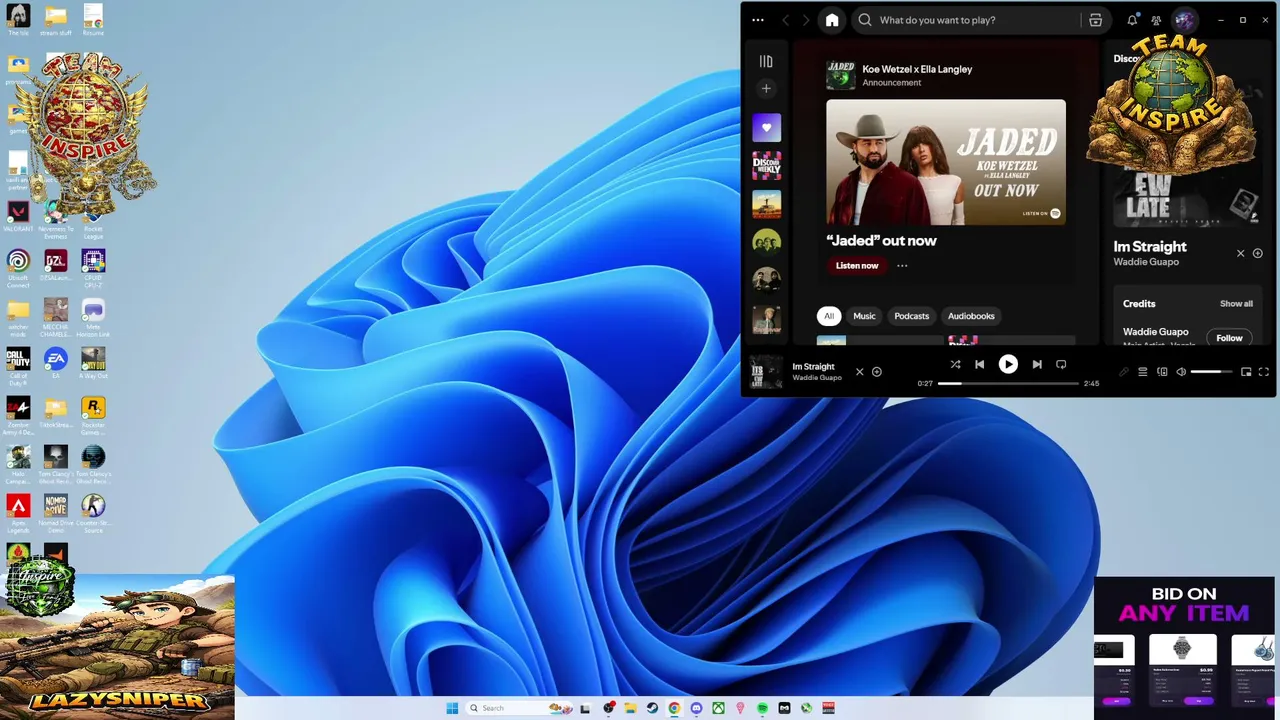Navigate back in Spotify
Viewport: 1280px width, 720px height.
point(786,20)
